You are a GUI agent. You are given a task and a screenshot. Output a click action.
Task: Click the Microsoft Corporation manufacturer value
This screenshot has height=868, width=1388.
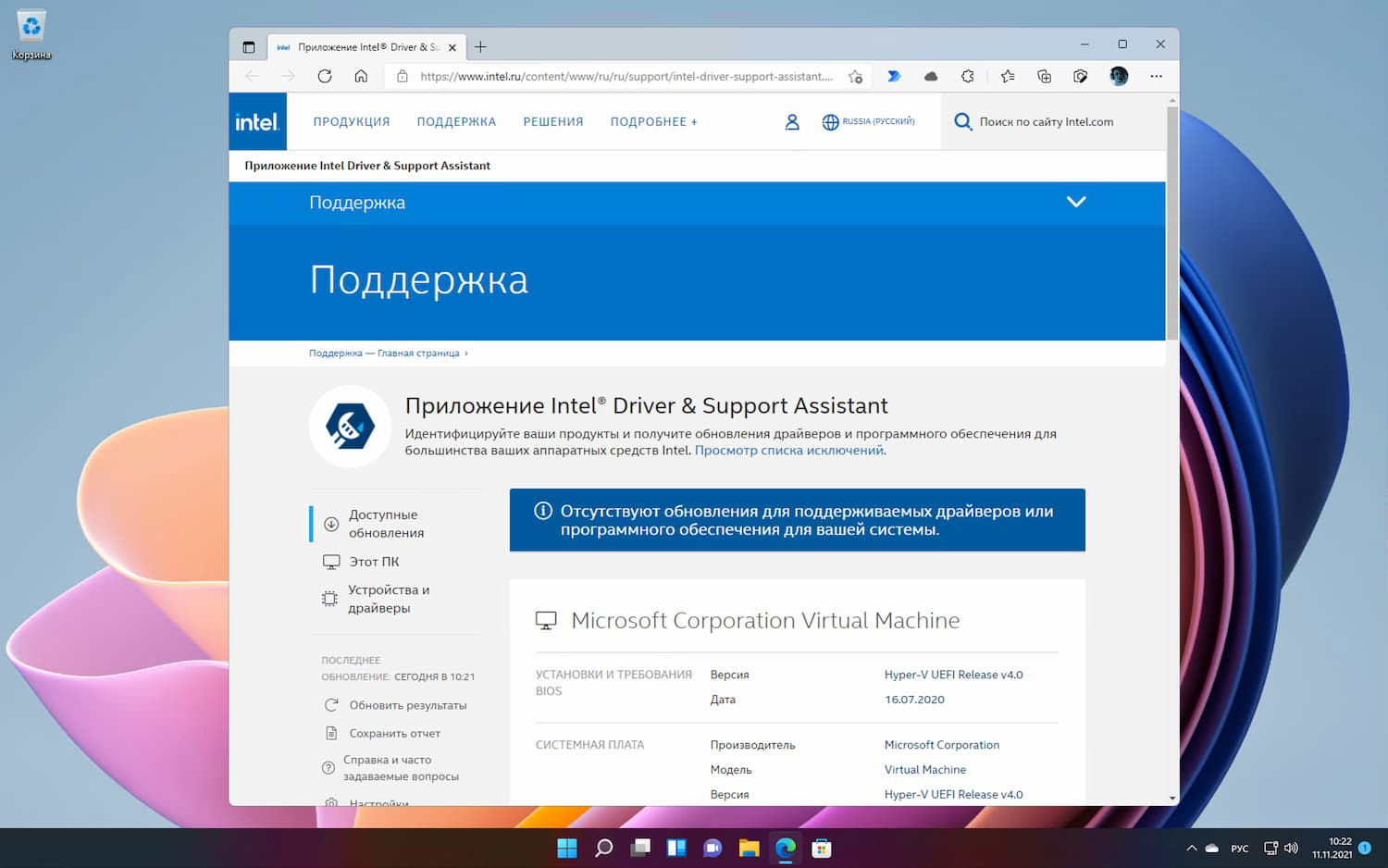[x=942, y=745]
